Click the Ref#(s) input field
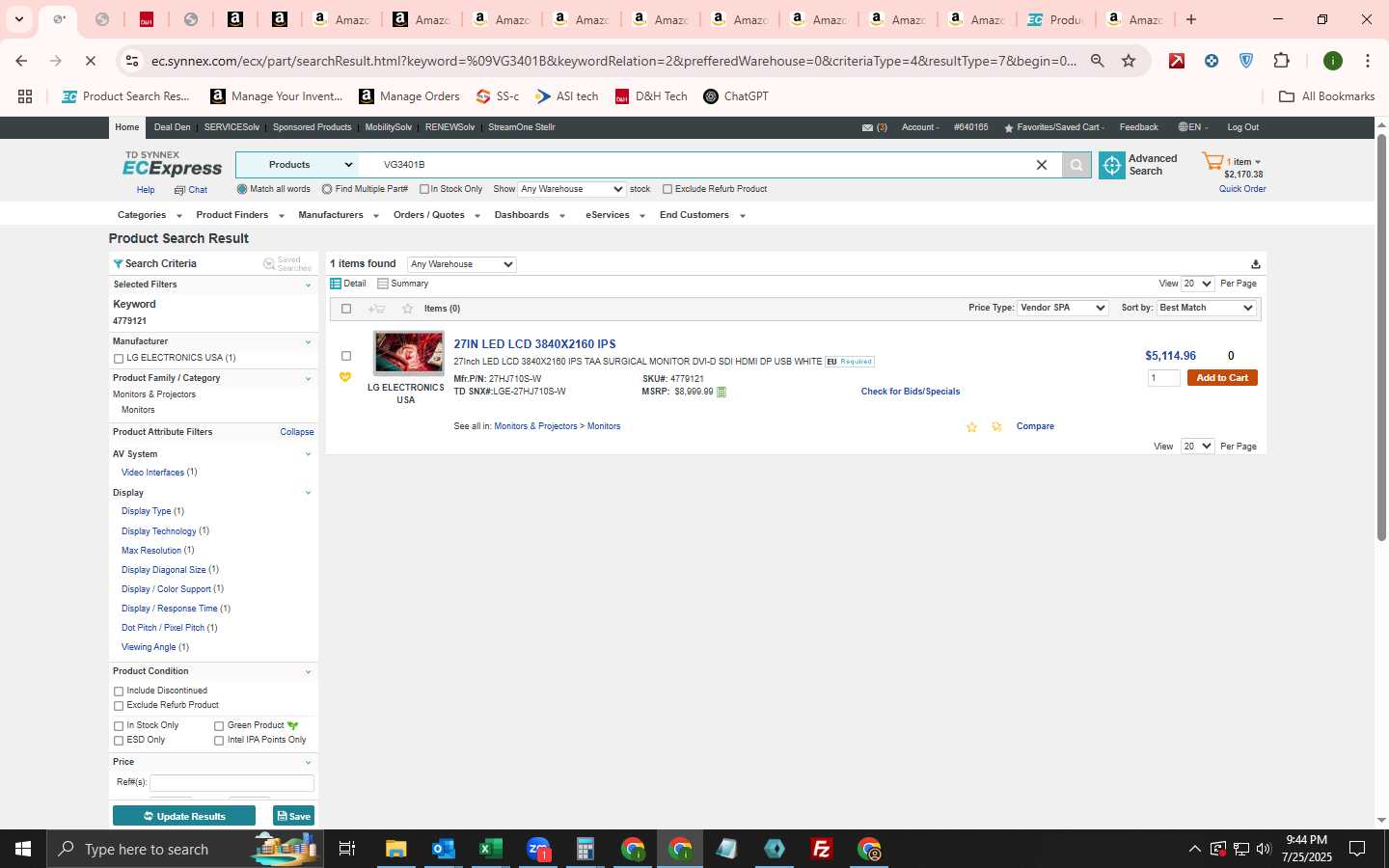Screen dimensions: 1389x868 click(x=231, y=783)
